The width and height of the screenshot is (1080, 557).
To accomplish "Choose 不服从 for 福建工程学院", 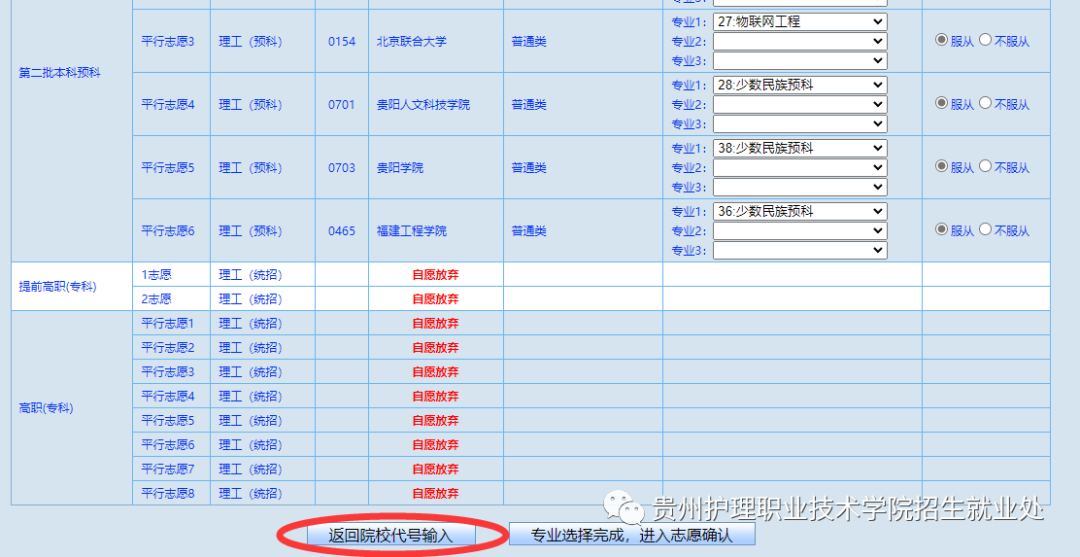I will coord(985,229).
